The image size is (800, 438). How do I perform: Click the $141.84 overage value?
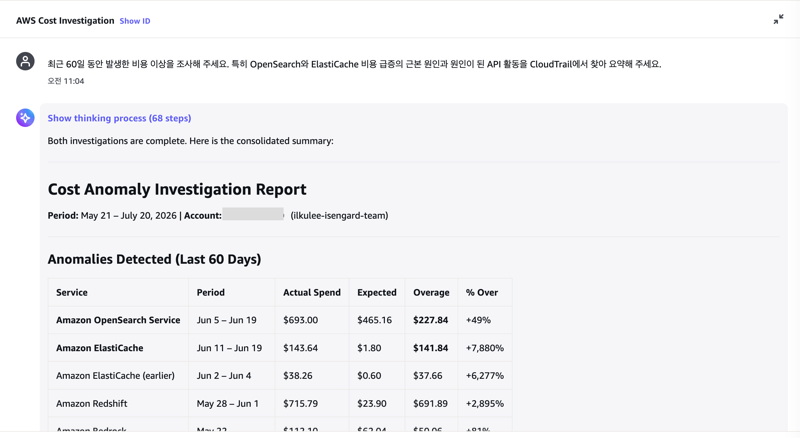click(x=431, y=348)
